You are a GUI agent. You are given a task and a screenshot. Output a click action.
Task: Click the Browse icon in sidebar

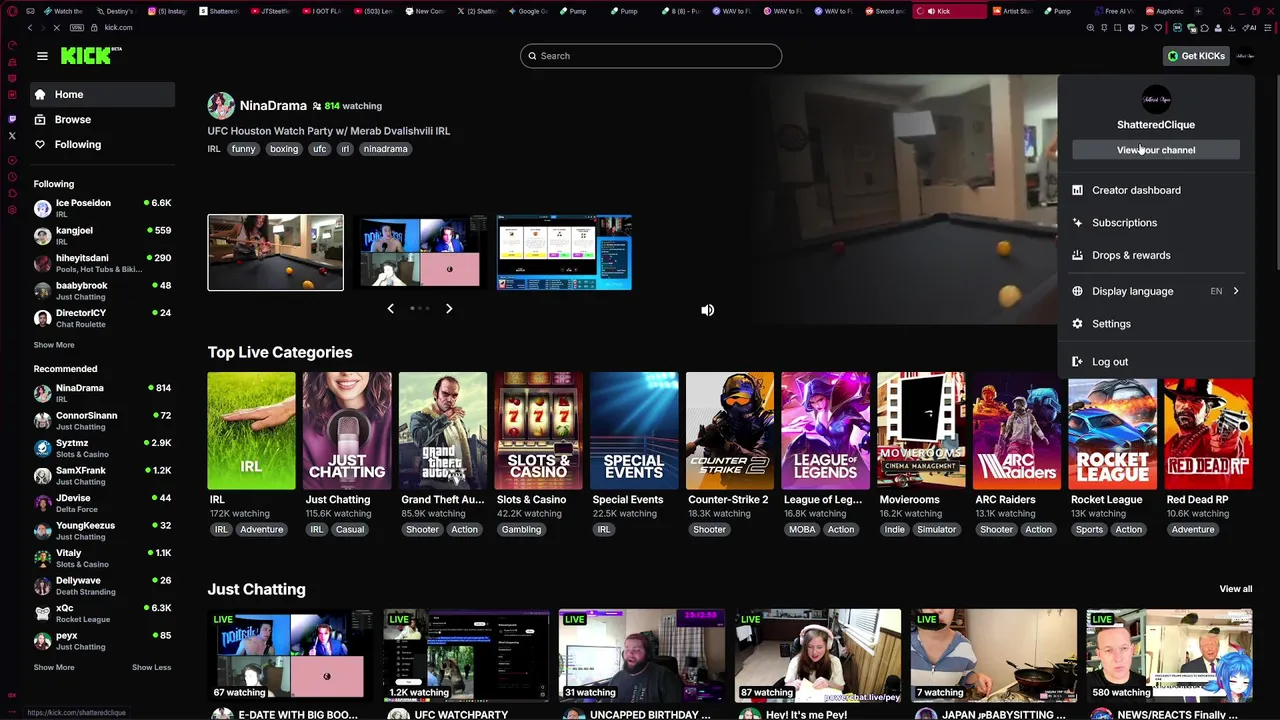pos(40,119)
